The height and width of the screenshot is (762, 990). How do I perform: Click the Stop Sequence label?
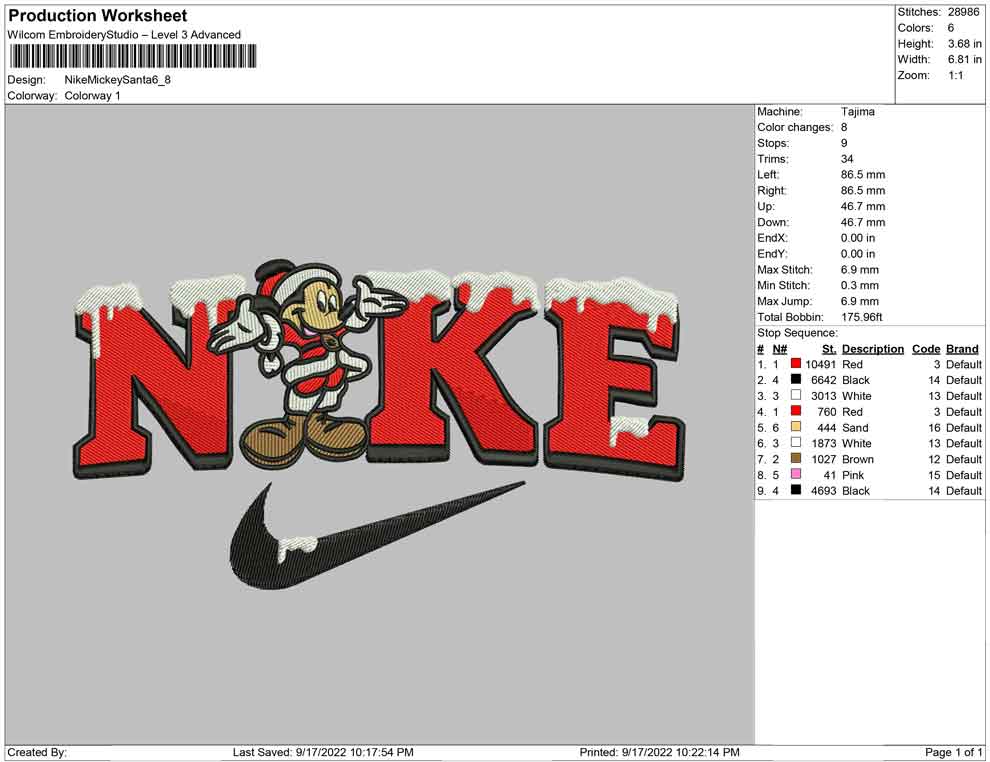797,333
